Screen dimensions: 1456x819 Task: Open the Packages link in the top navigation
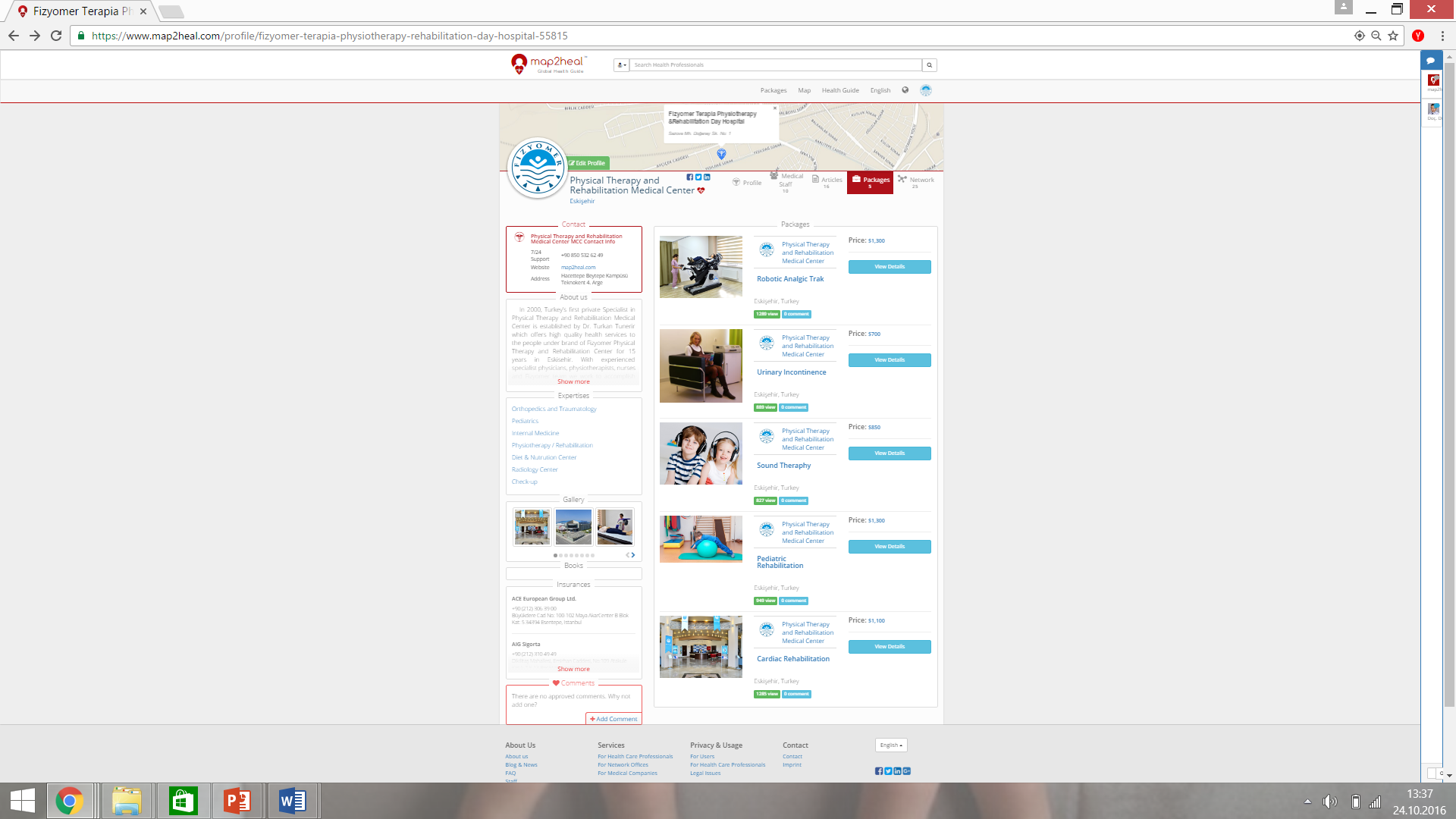point(773,90)
